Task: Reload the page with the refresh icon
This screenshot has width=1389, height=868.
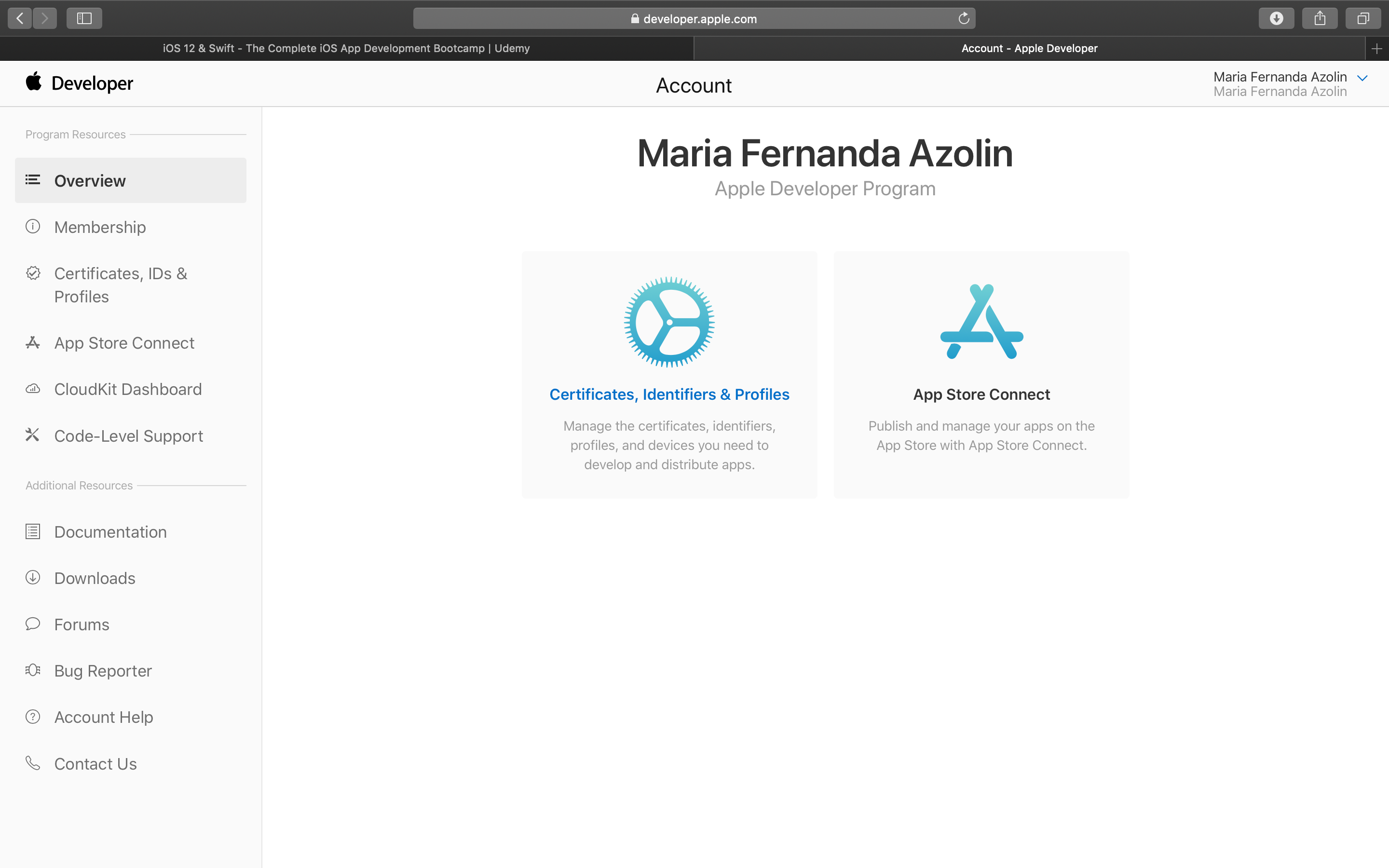Action: pos(964,18)
